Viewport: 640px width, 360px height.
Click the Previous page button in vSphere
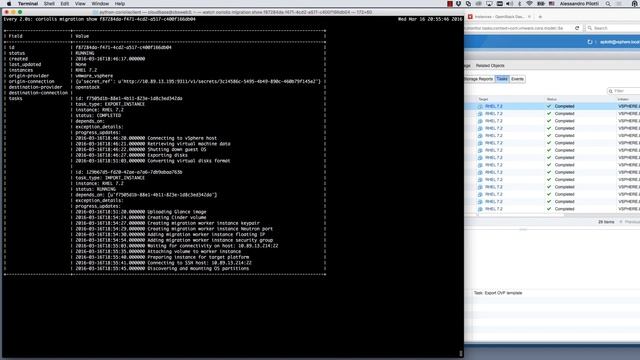pos(630,222)
